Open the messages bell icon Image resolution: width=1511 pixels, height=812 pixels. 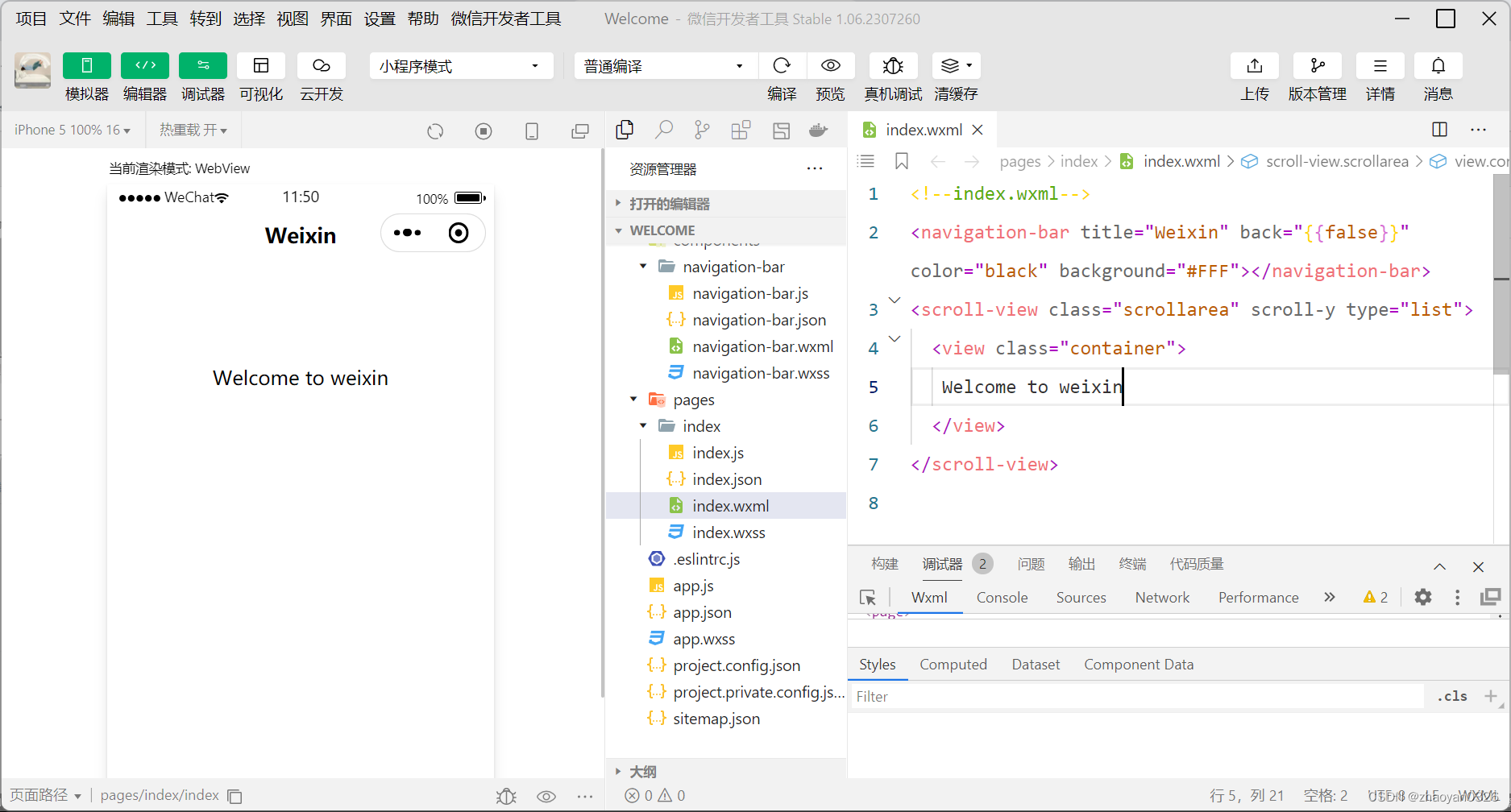pyautogui.click(x=1438, y=66)
